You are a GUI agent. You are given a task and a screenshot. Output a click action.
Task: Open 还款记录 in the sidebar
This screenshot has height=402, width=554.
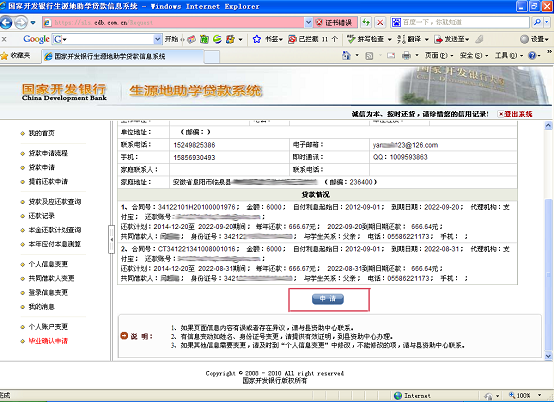pos(41,216)
